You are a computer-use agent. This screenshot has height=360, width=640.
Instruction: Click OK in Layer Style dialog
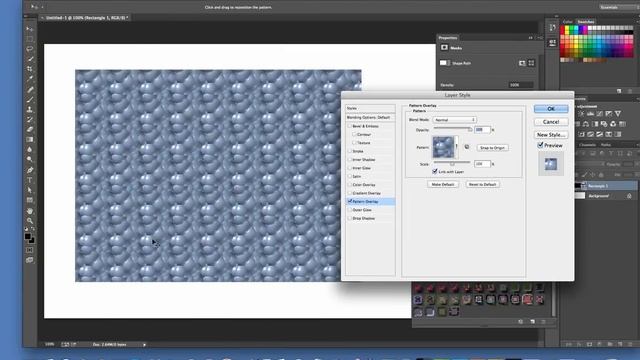click(x=551, y=109)
